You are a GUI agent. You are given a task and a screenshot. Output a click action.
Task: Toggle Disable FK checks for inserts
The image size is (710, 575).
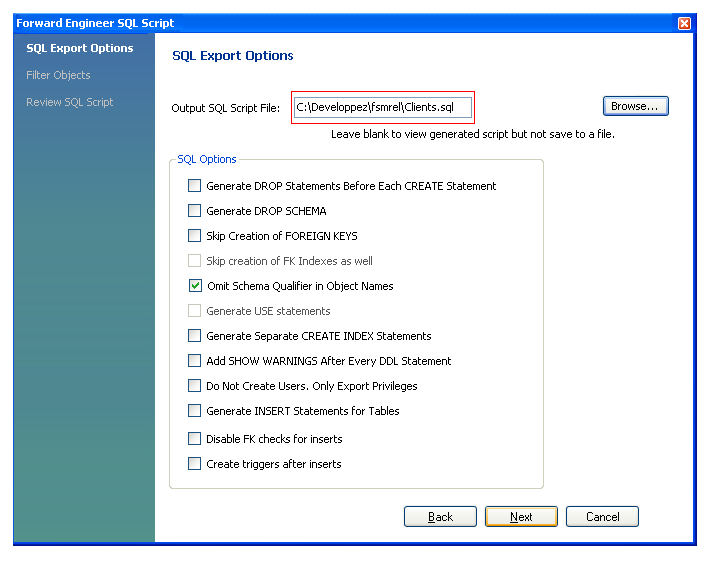click(x=195, y=439)
